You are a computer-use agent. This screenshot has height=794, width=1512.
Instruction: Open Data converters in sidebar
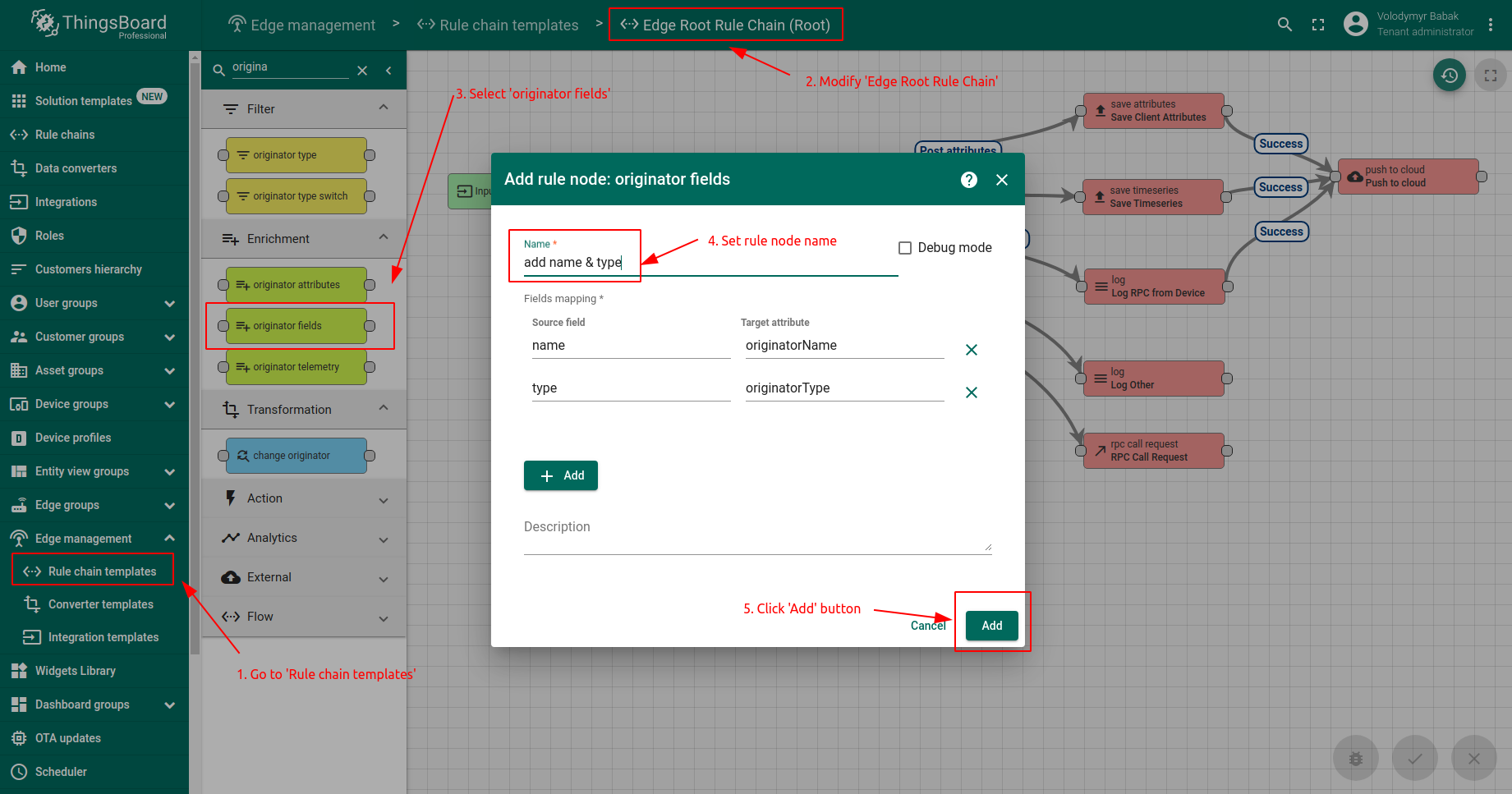pyautogui.click(x=94, y=168)
